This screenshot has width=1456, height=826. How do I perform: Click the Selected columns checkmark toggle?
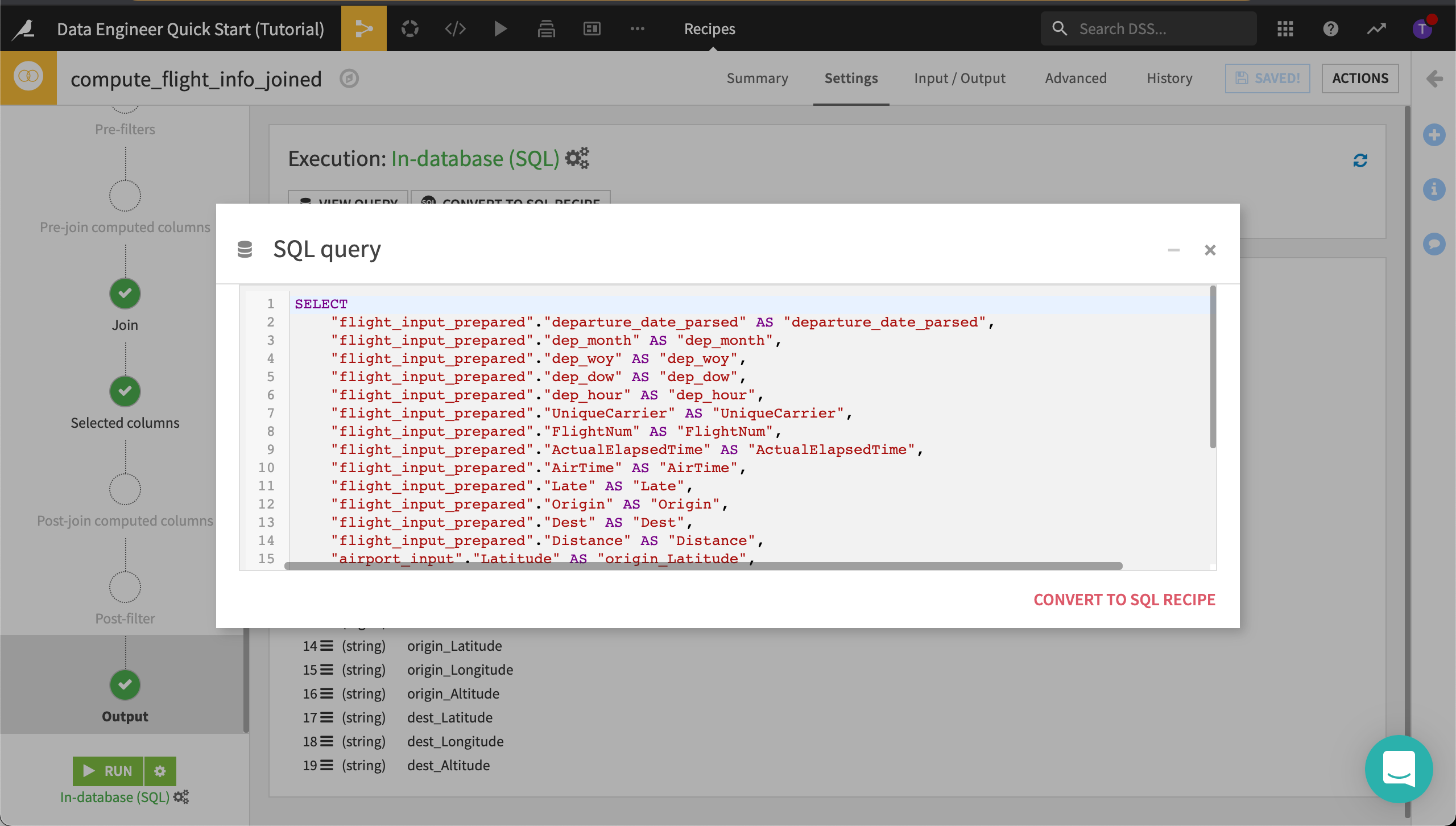click(124, 391)
